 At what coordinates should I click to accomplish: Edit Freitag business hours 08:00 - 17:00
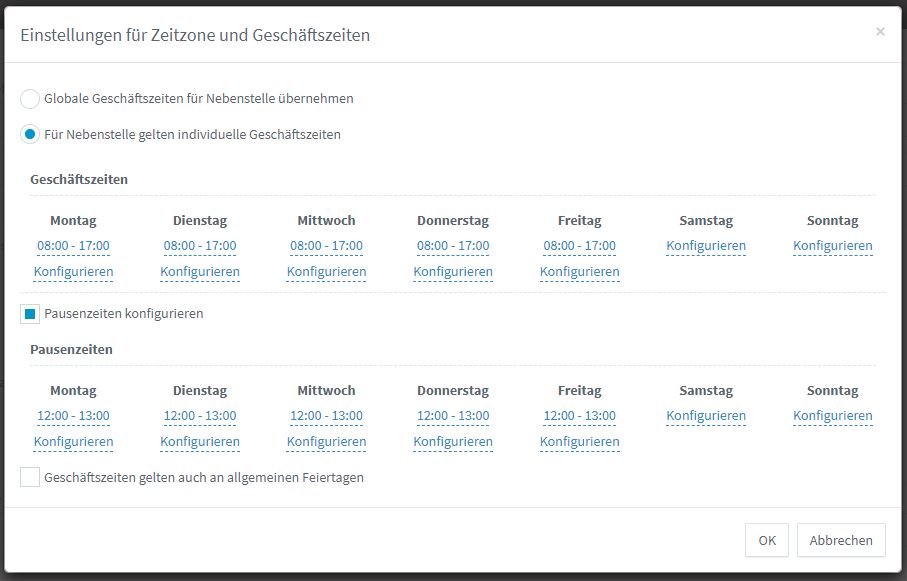[x=579, y=246]
